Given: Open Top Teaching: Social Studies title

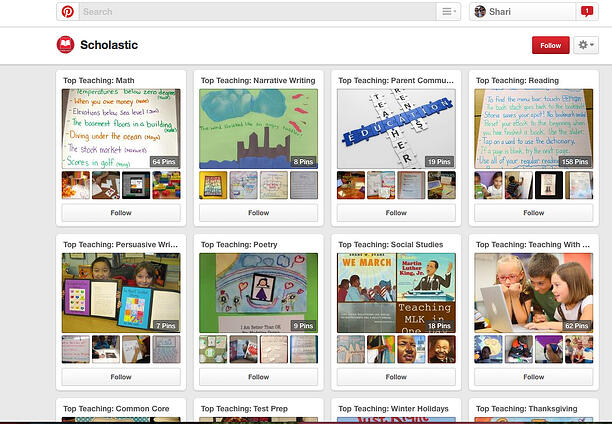Looking at the screenshot, I should [391, 244].
